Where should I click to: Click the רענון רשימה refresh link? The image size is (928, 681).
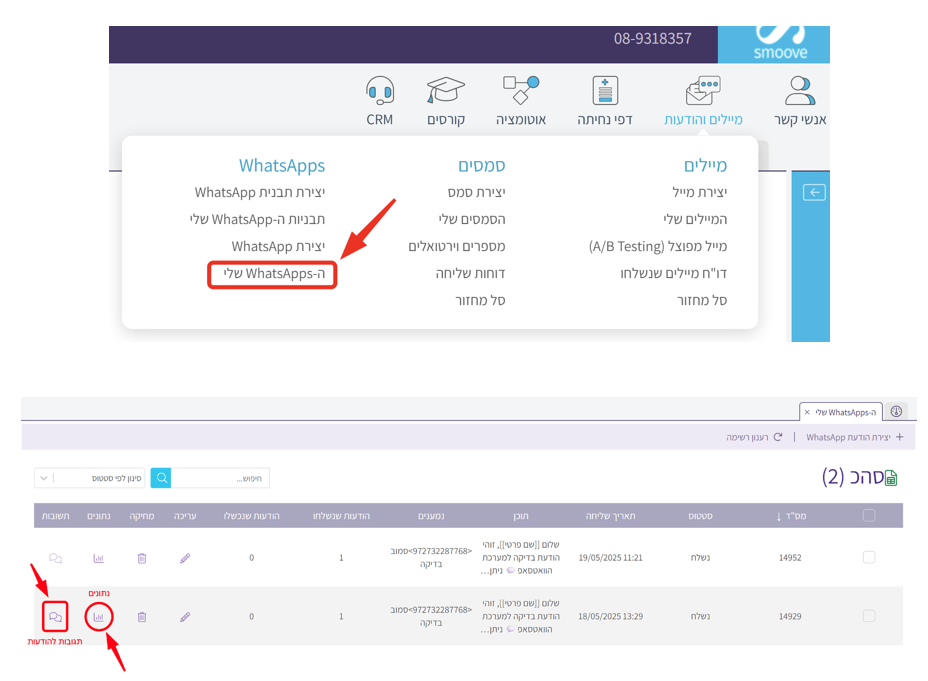(x=754, y=437)
